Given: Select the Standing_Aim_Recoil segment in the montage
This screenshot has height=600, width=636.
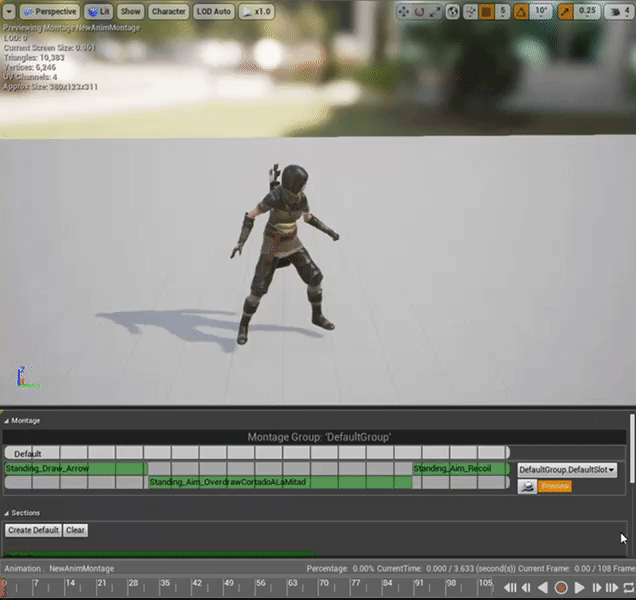Looking at the screenshot, I should click(x=459, y=468).
